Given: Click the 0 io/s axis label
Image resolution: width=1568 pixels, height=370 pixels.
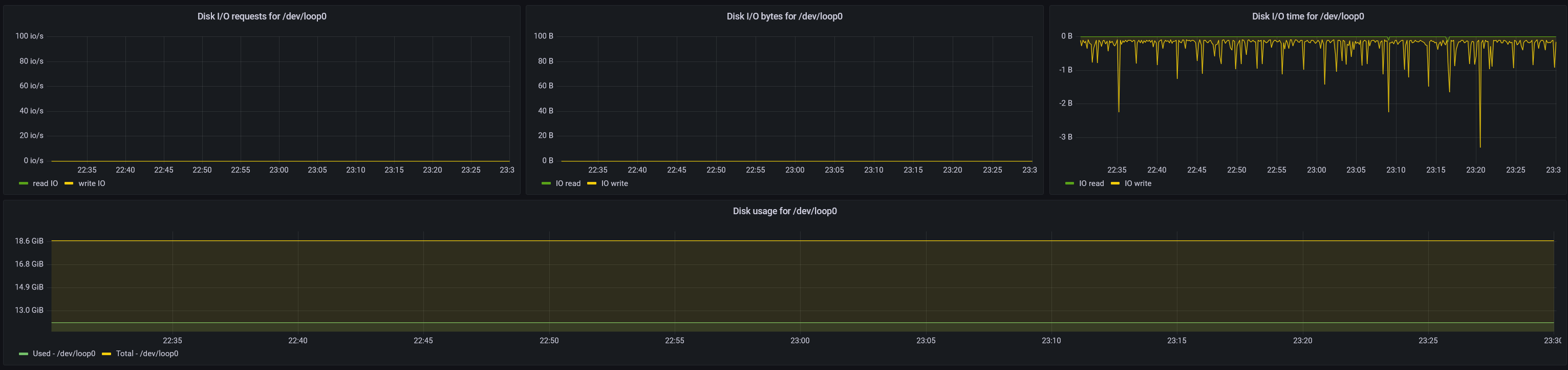Looking at the screenshot, I should 33,160.
